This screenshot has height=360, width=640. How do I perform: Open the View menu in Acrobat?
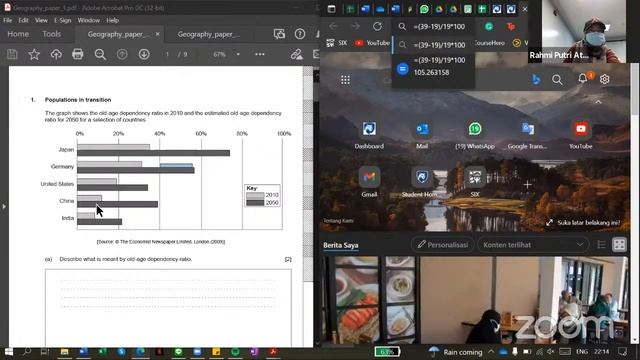41,20
